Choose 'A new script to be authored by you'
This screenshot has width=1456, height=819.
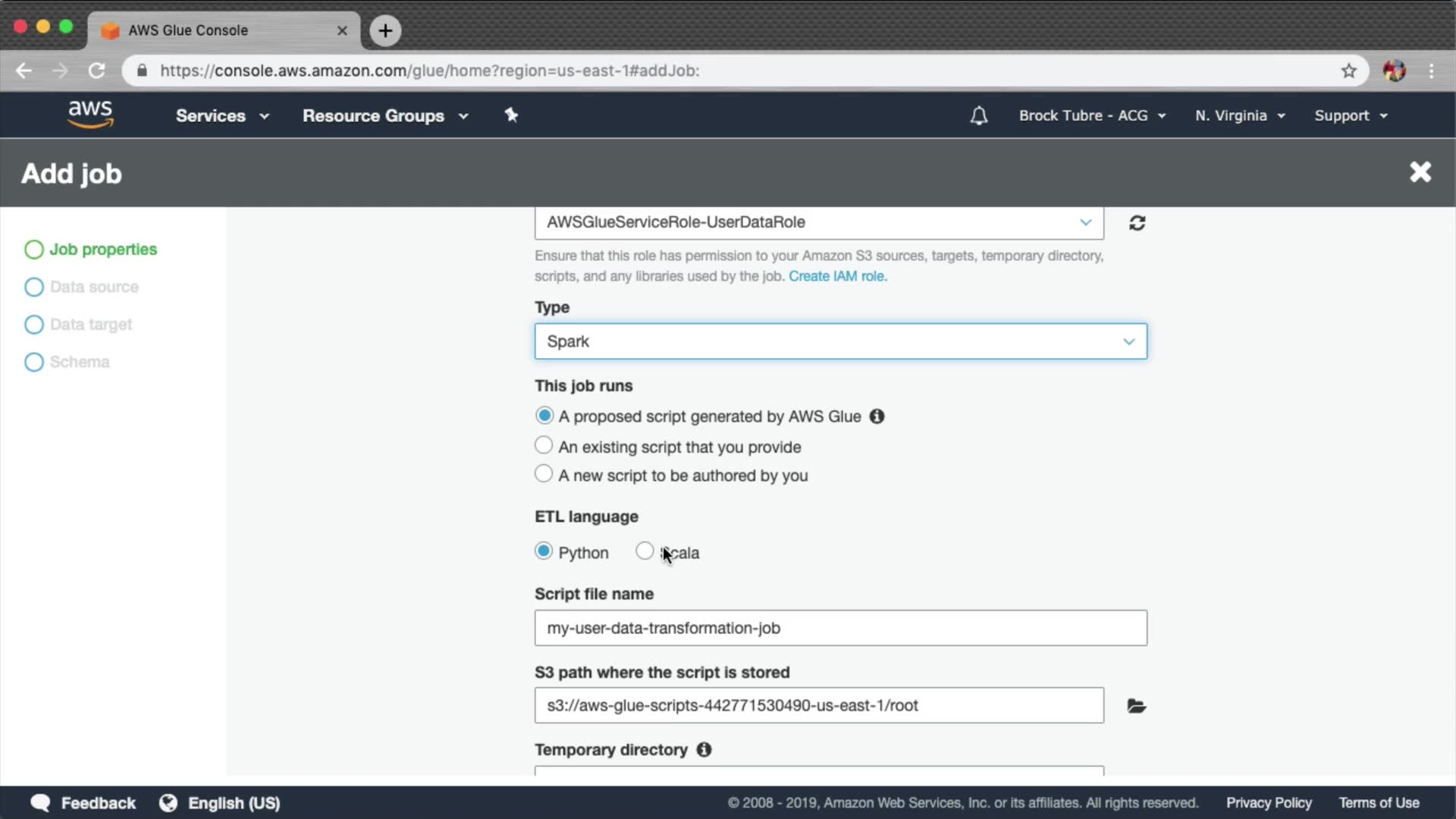click(544, 474)
